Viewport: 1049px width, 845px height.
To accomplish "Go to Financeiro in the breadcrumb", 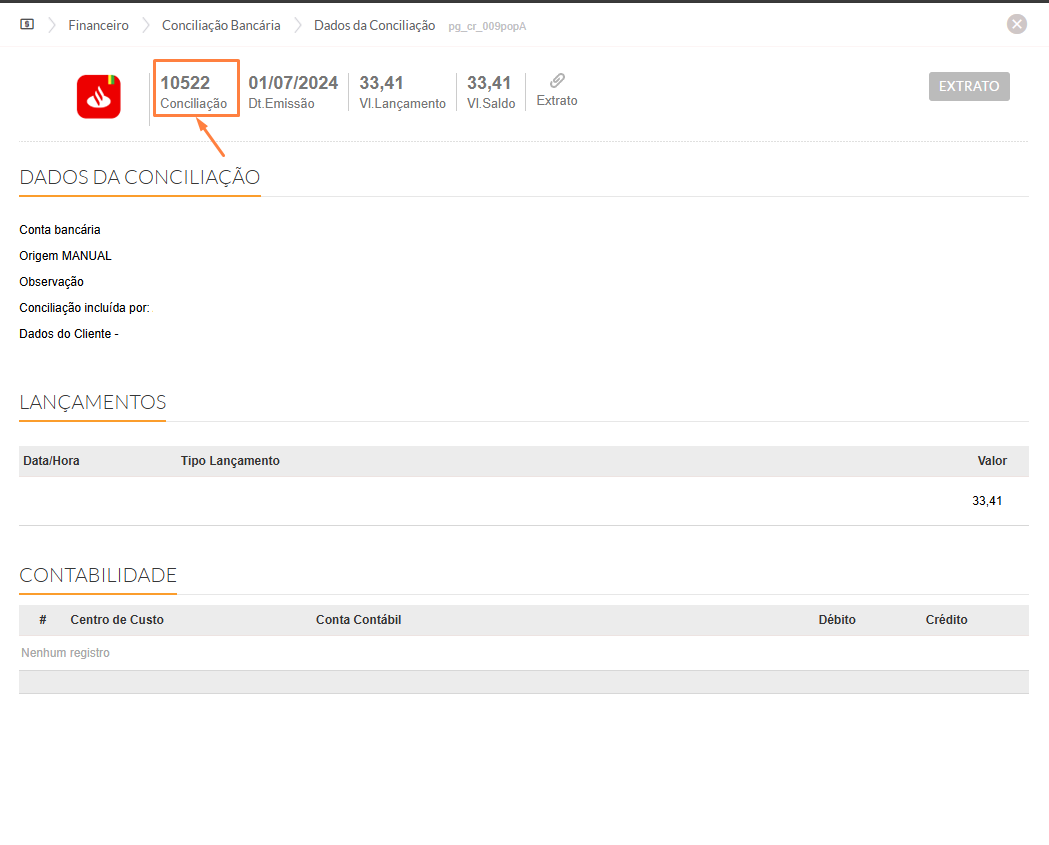I will click(x=98, y=25).
